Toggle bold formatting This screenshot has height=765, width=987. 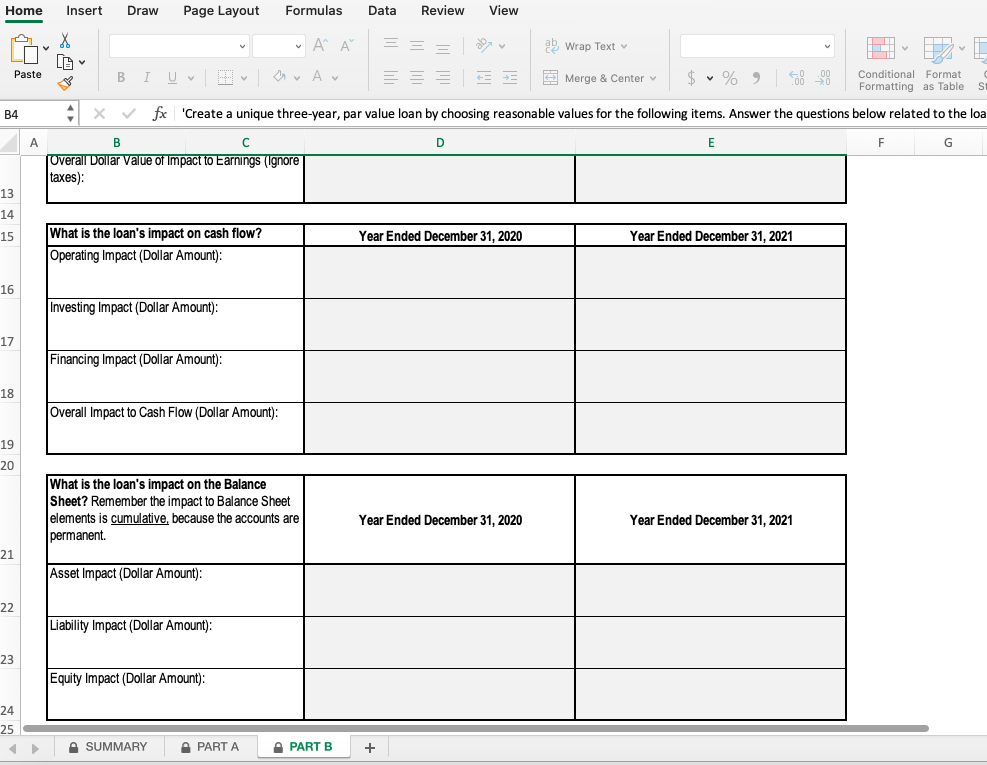click(x=119, y=77)
